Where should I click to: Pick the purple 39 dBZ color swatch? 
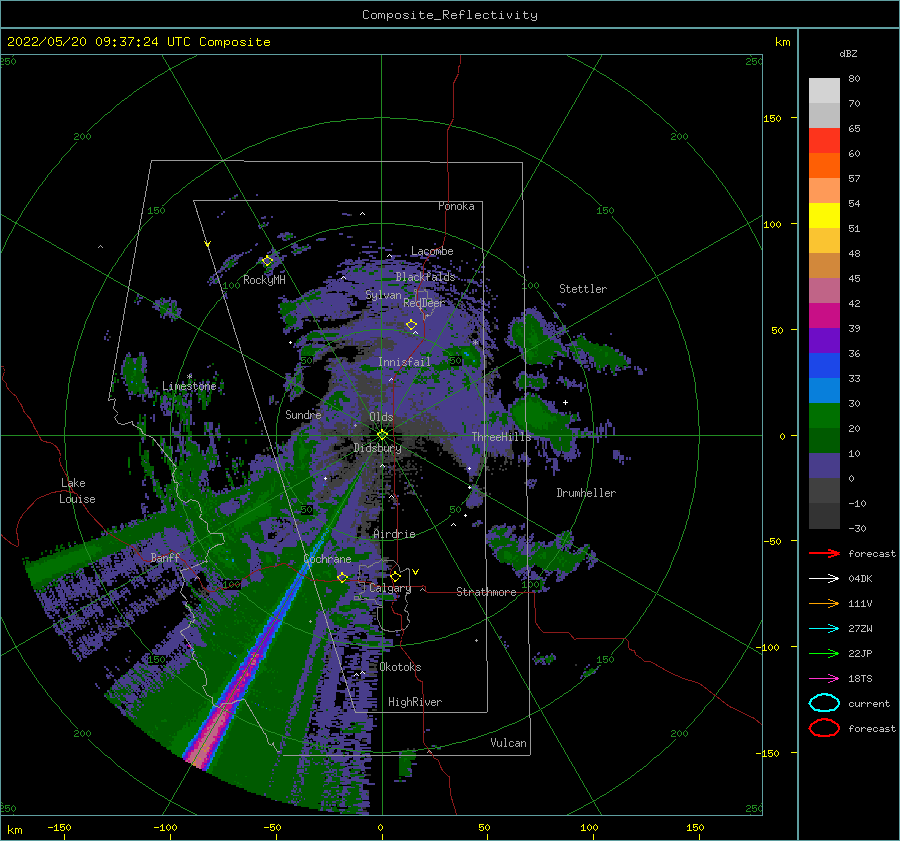pyautogui.click(x=824, y=340)
